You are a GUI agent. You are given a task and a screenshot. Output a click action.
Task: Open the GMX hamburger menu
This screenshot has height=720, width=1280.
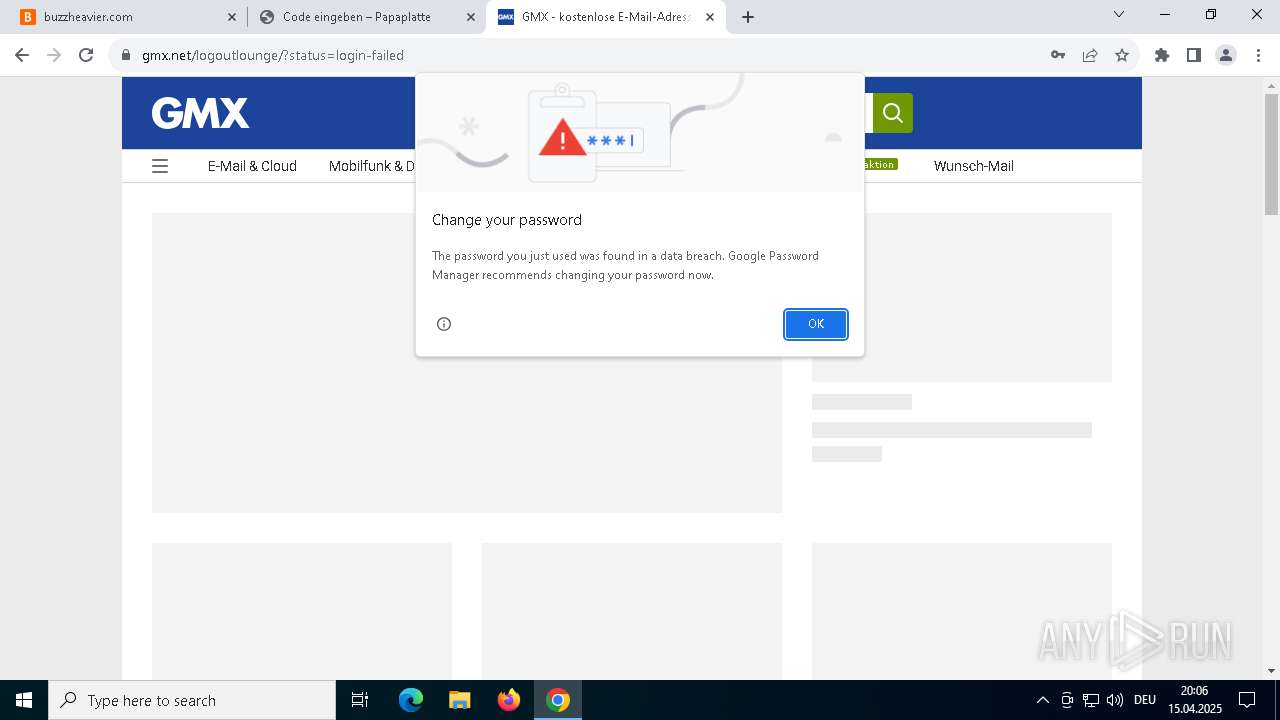pyautogui.click(x=160, y=166)
